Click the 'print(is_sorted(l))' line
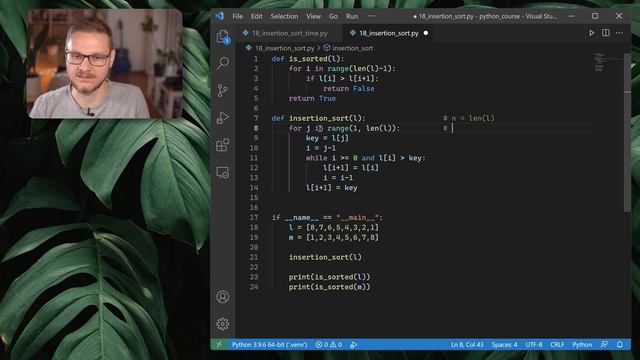Screen dimensions: 640x360 (x=329, y=277)
